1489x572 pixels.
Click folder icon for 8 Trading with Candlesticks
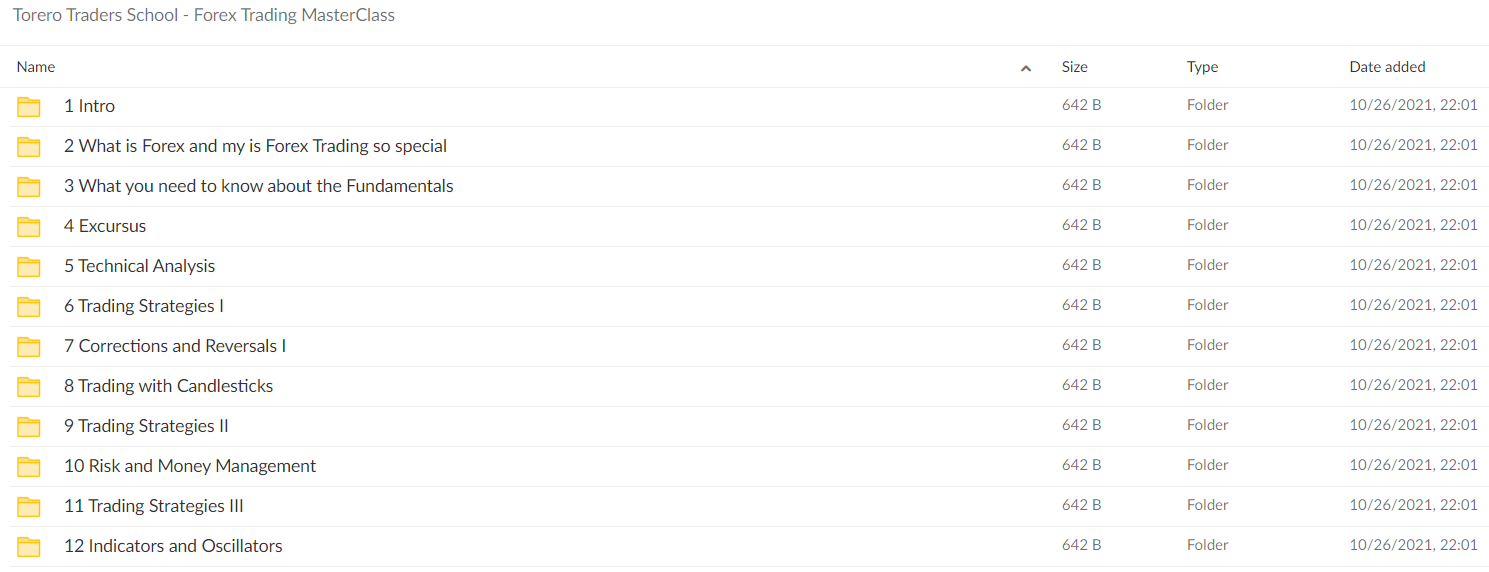click(29, 387)
